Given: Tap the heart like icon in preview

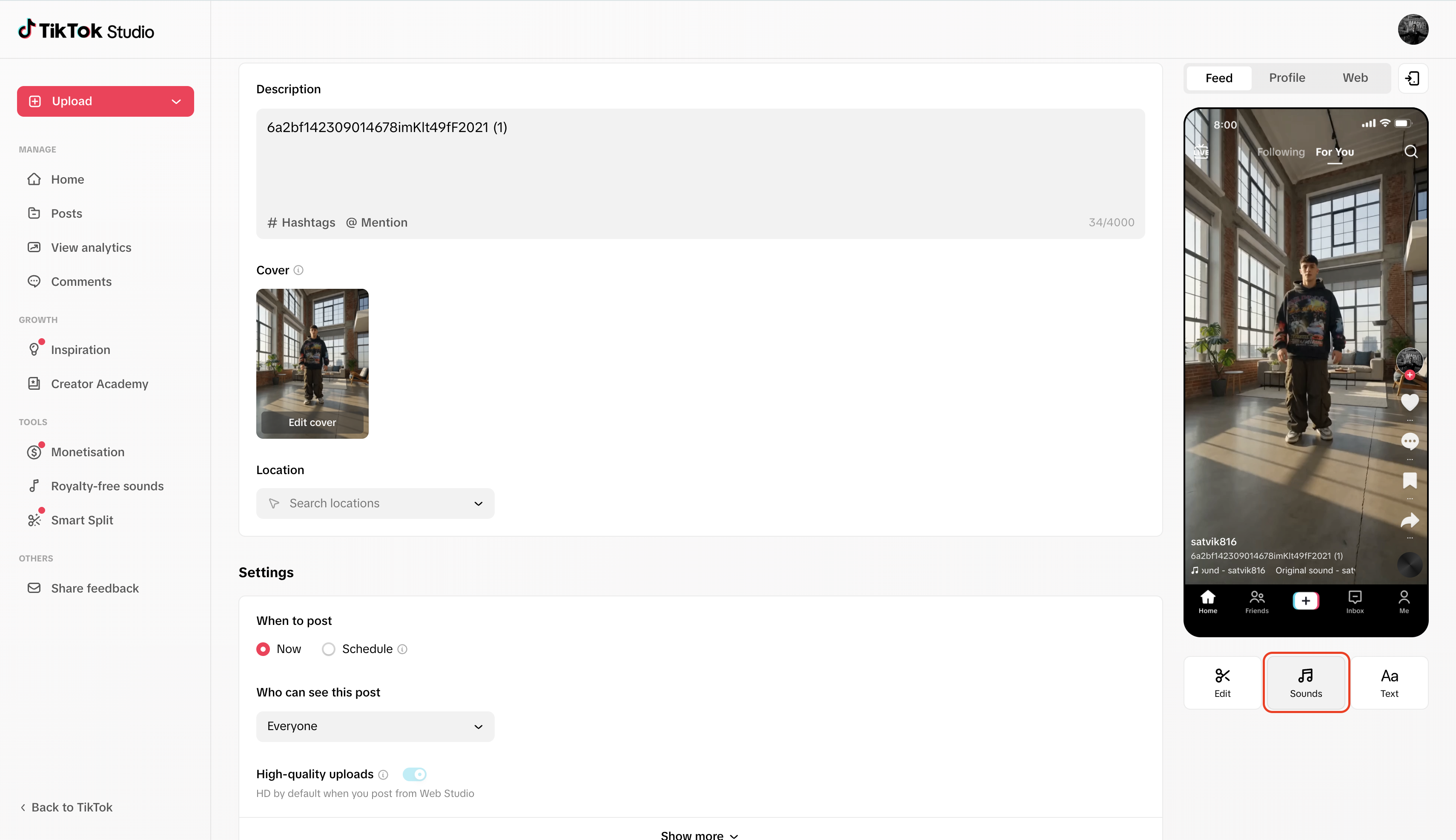Looking at the screenshot, I should pos(1409,402).
